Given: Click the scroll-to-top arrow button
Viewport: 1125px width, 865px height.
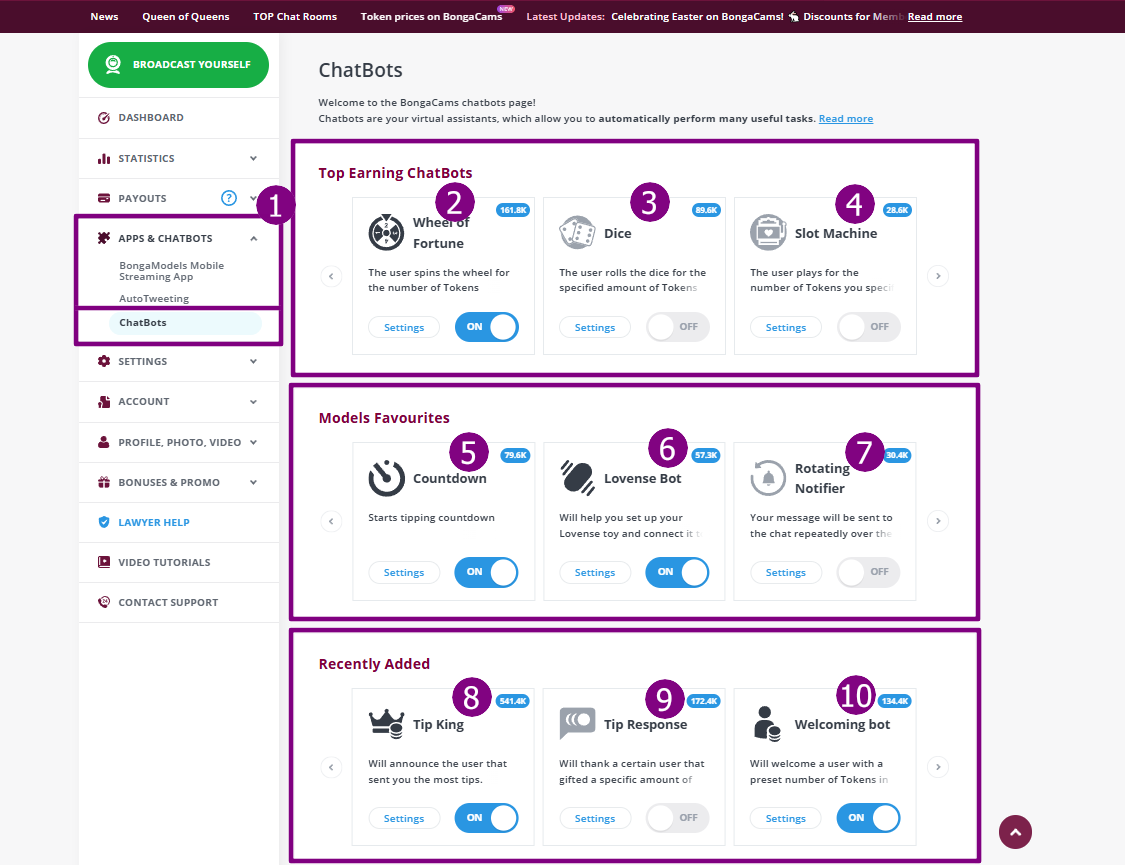Looking at the screenshot, I should click(x=1015, y=831).
